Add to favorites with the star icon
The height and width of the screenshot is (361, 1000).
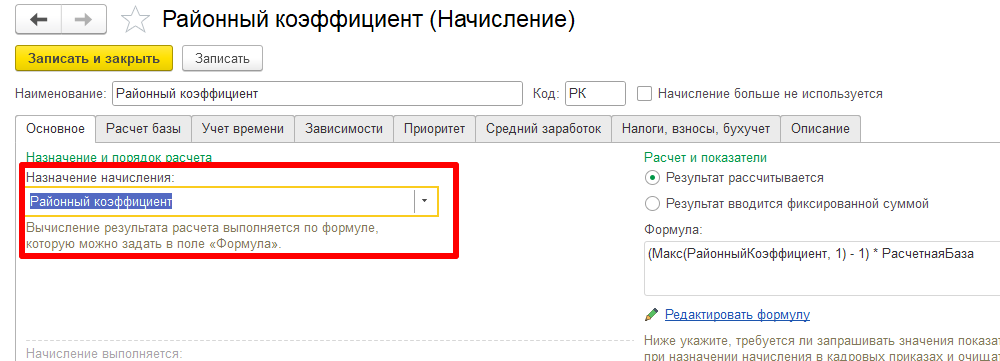(x=134, y=20)
